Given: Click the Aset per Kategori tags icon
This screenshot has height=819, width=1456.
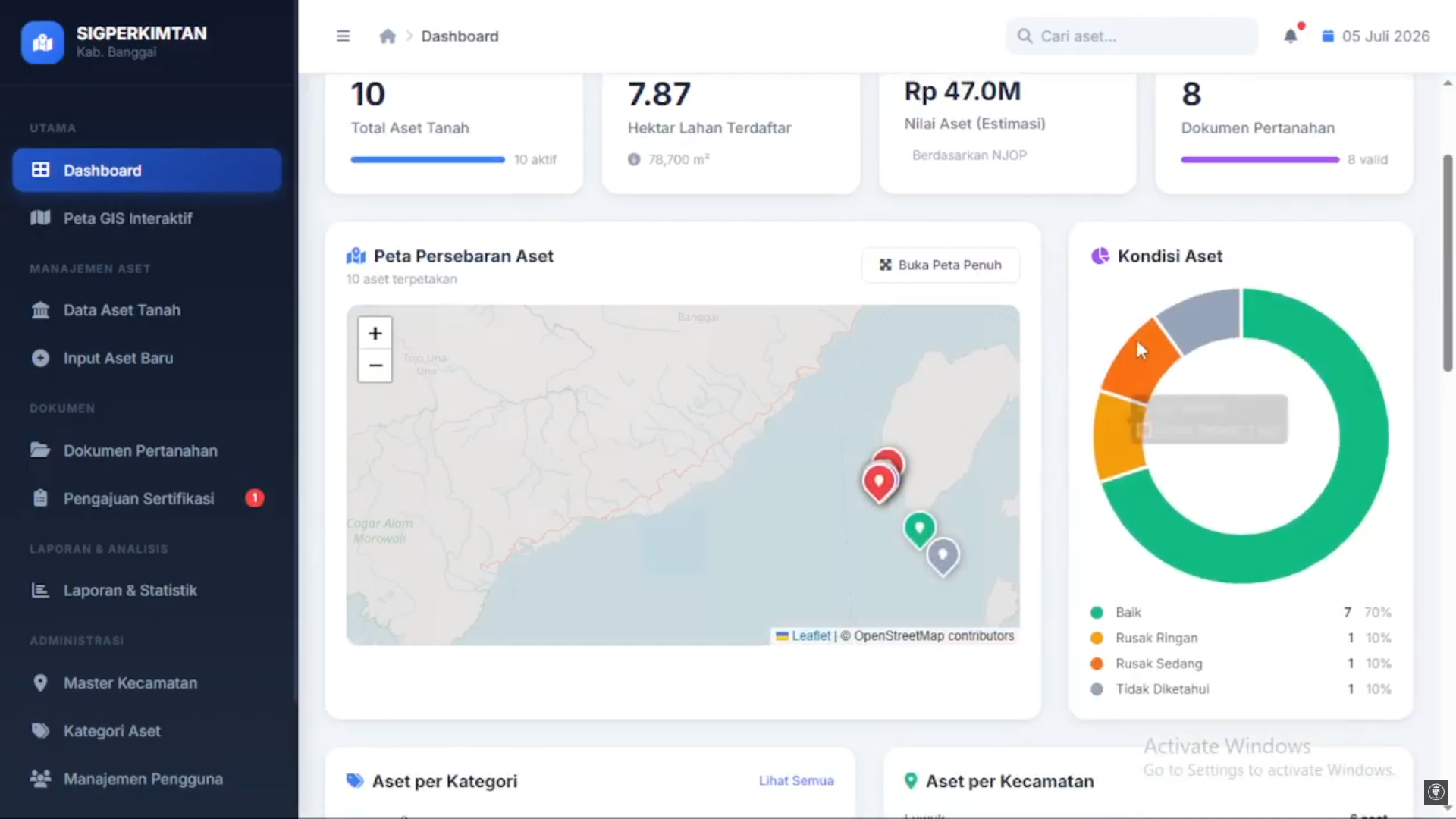Looking at the screenshot, I should pos(355,781).
